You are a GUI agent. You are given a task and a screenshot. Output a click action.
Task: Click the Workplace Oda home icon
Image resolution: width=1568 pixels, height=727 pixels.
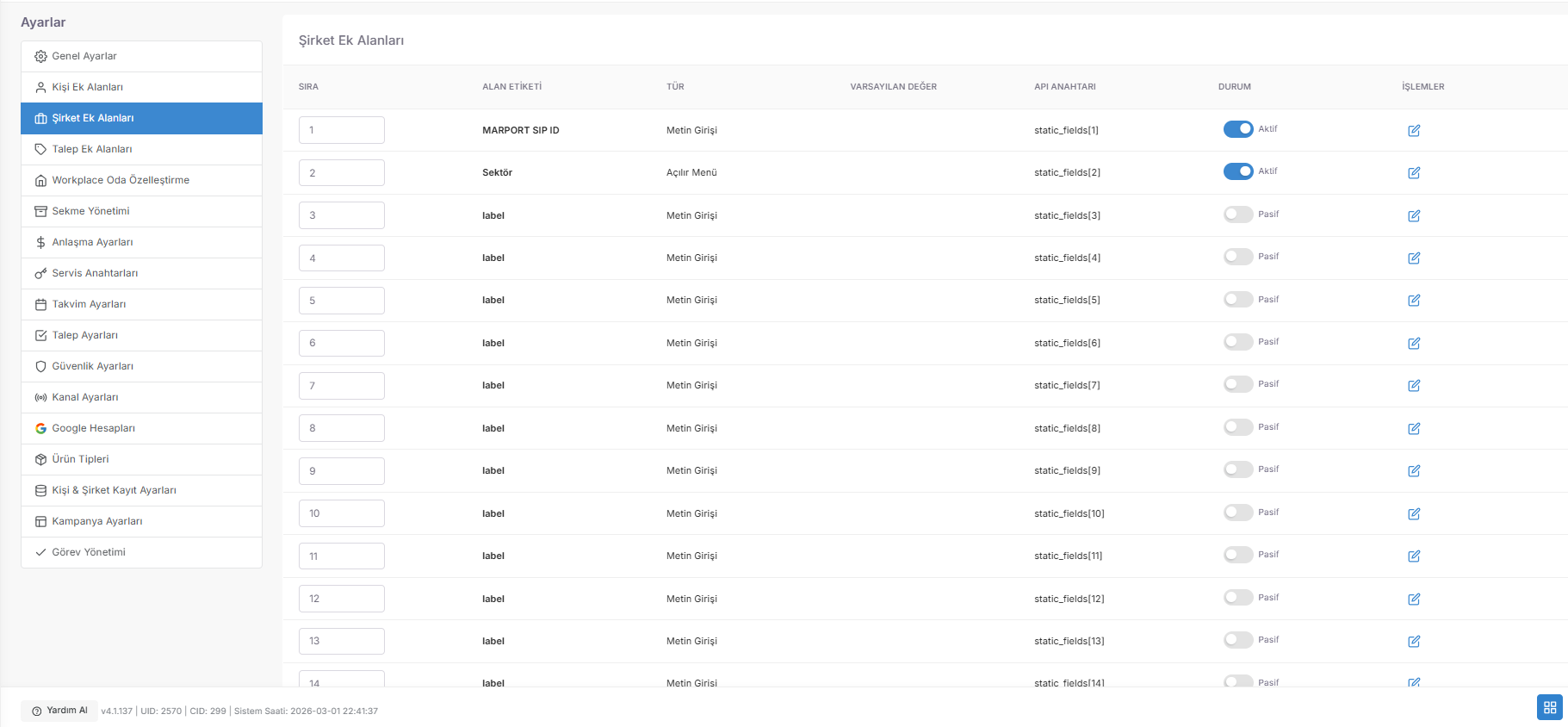tap(40, 180)
